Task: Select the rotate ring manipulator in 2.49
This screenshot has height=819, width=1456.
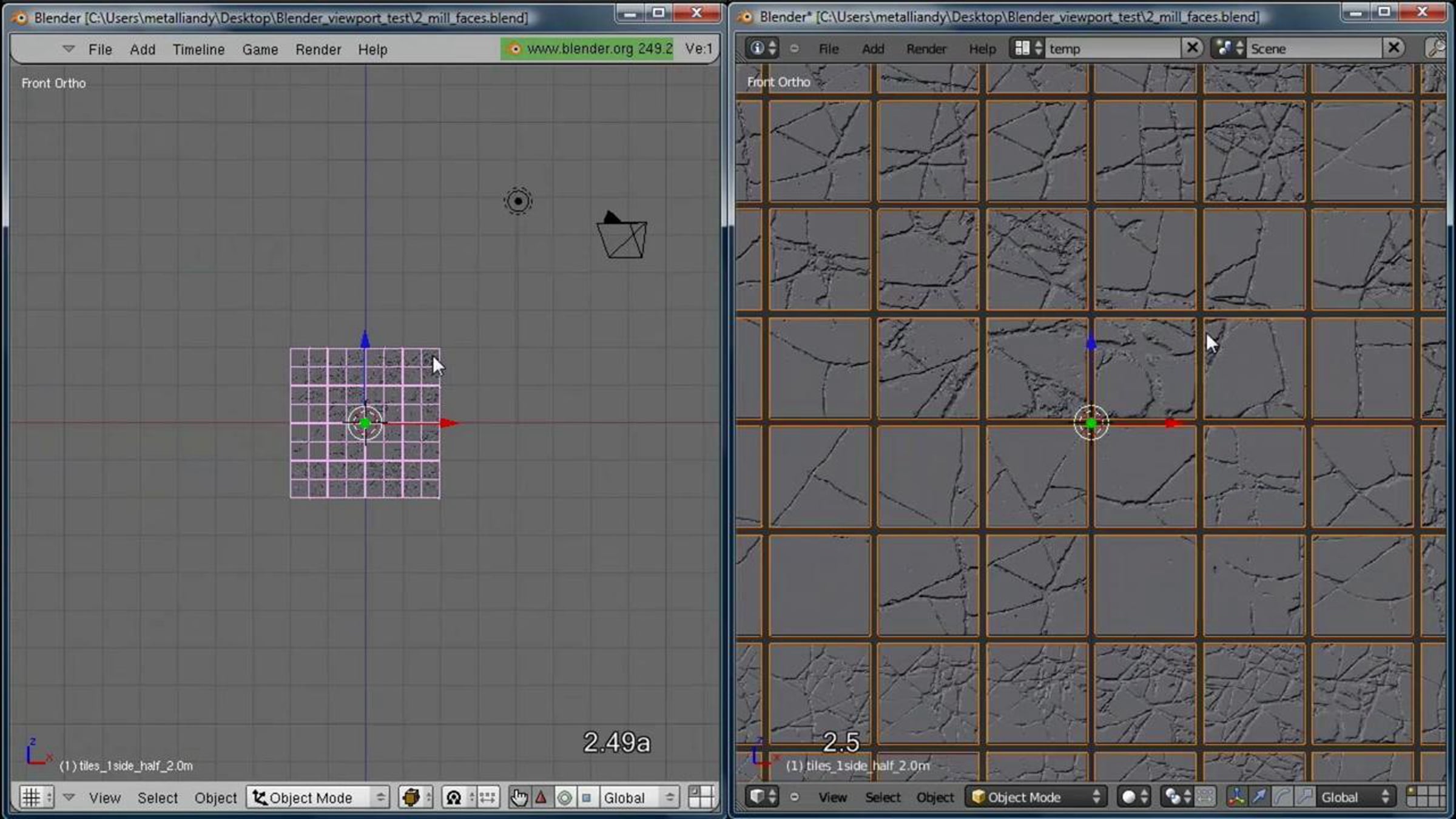Action: (564, 797)
